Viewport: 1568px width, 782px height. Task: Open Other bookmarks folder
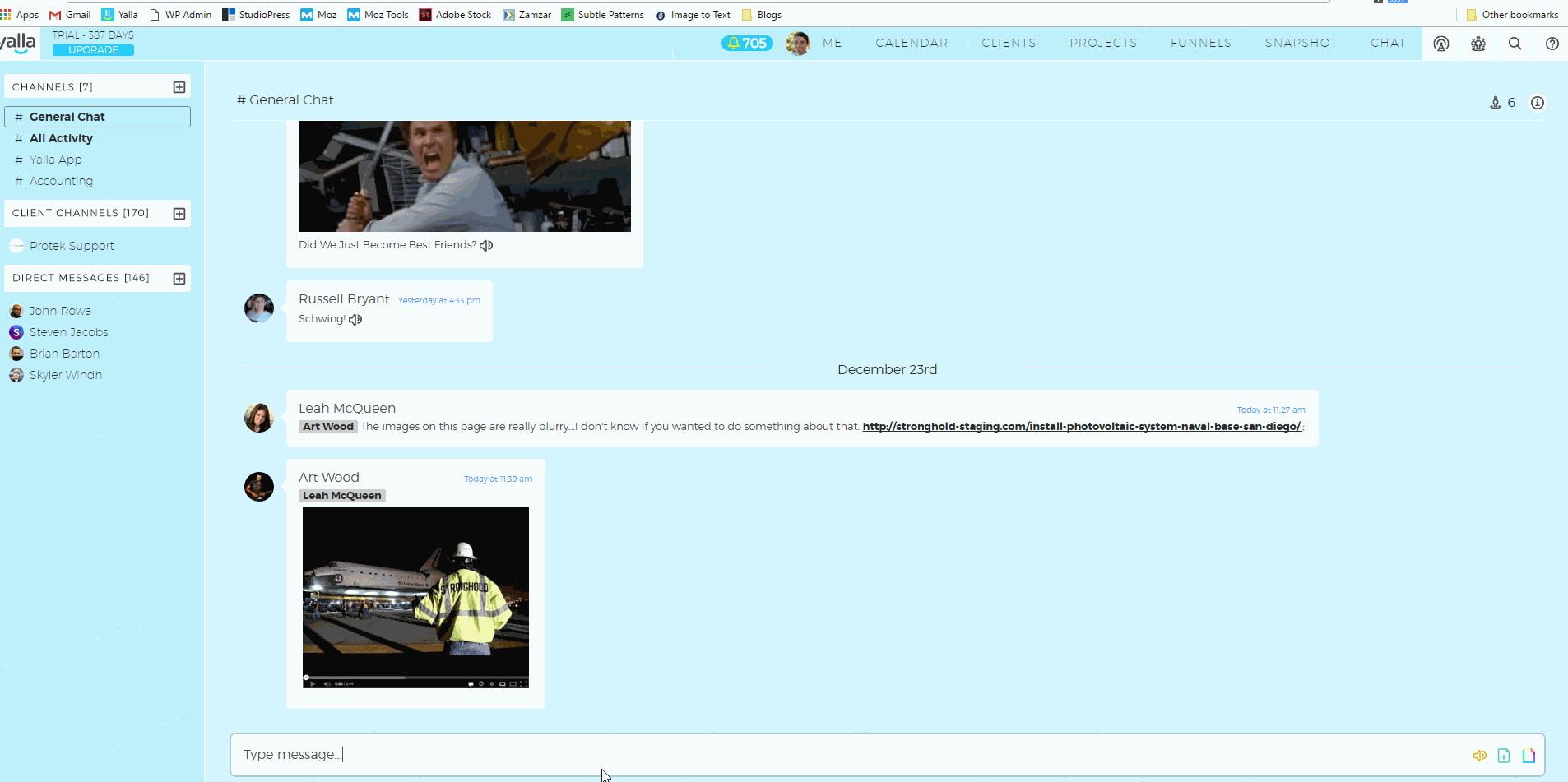click(x=1512, y=15)
